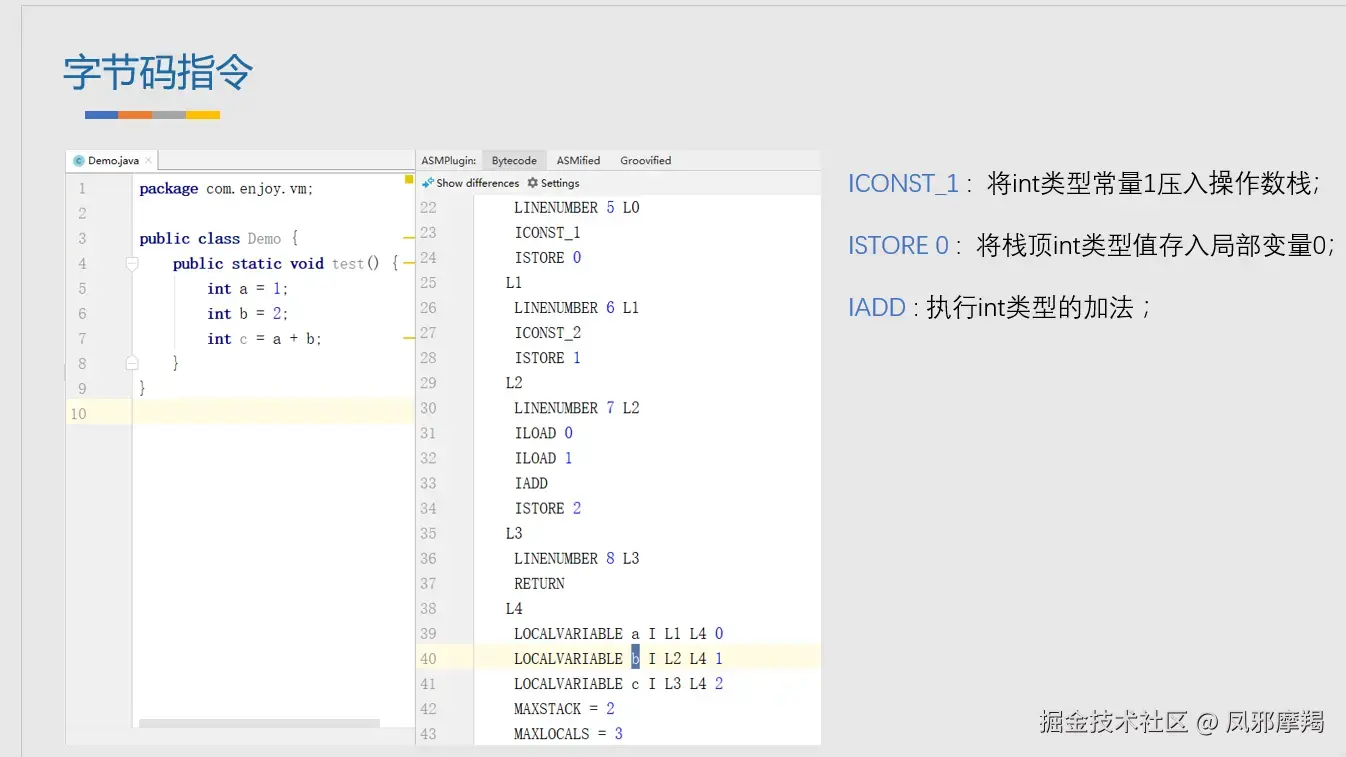1346x757 pixels.
Task: Switch to the Bytecode tab
Action: (514, 160)
